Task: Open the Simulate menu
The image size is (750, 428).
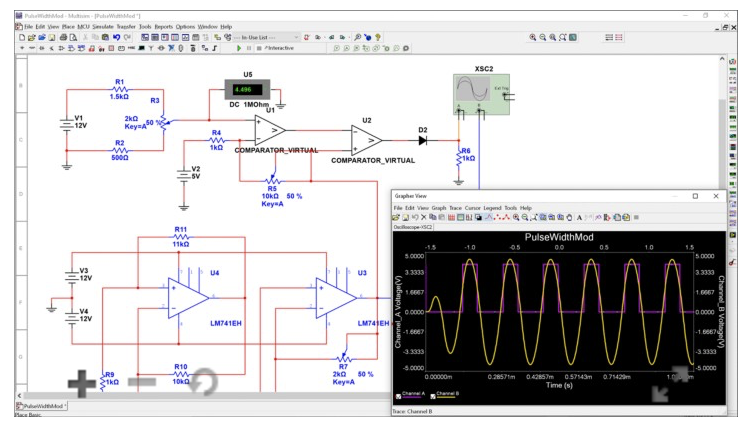Action: click(x=102, y=27)
